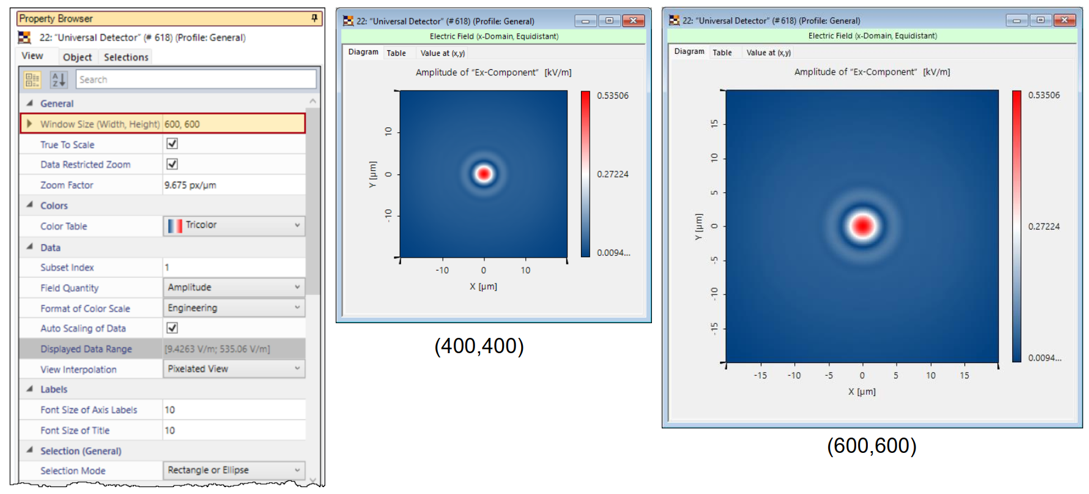The height and width of the screenshot is (494, 1089).
Task: Click the pin icon on Property Browser
Action: (x=315, y=18)
